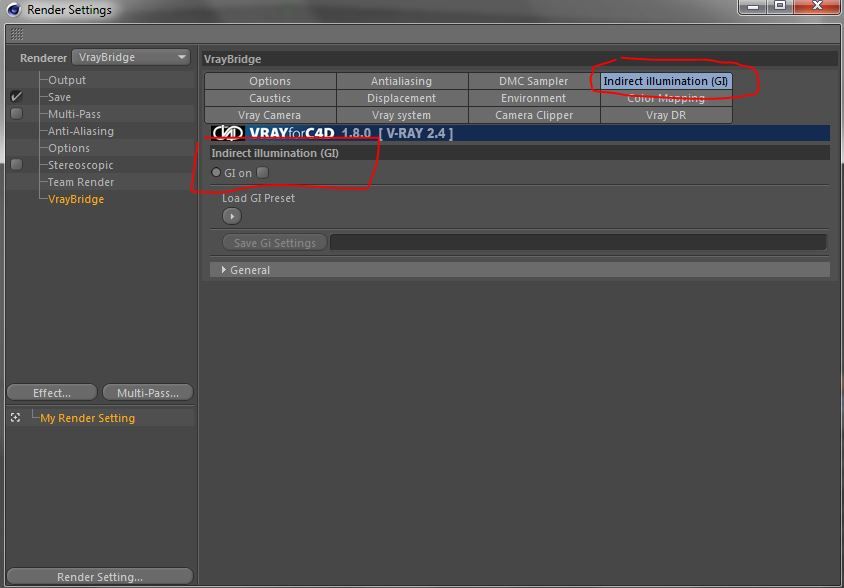Open the DMC Sampler tab
This screenshot has height=588, width=844.
pos(533,81)
